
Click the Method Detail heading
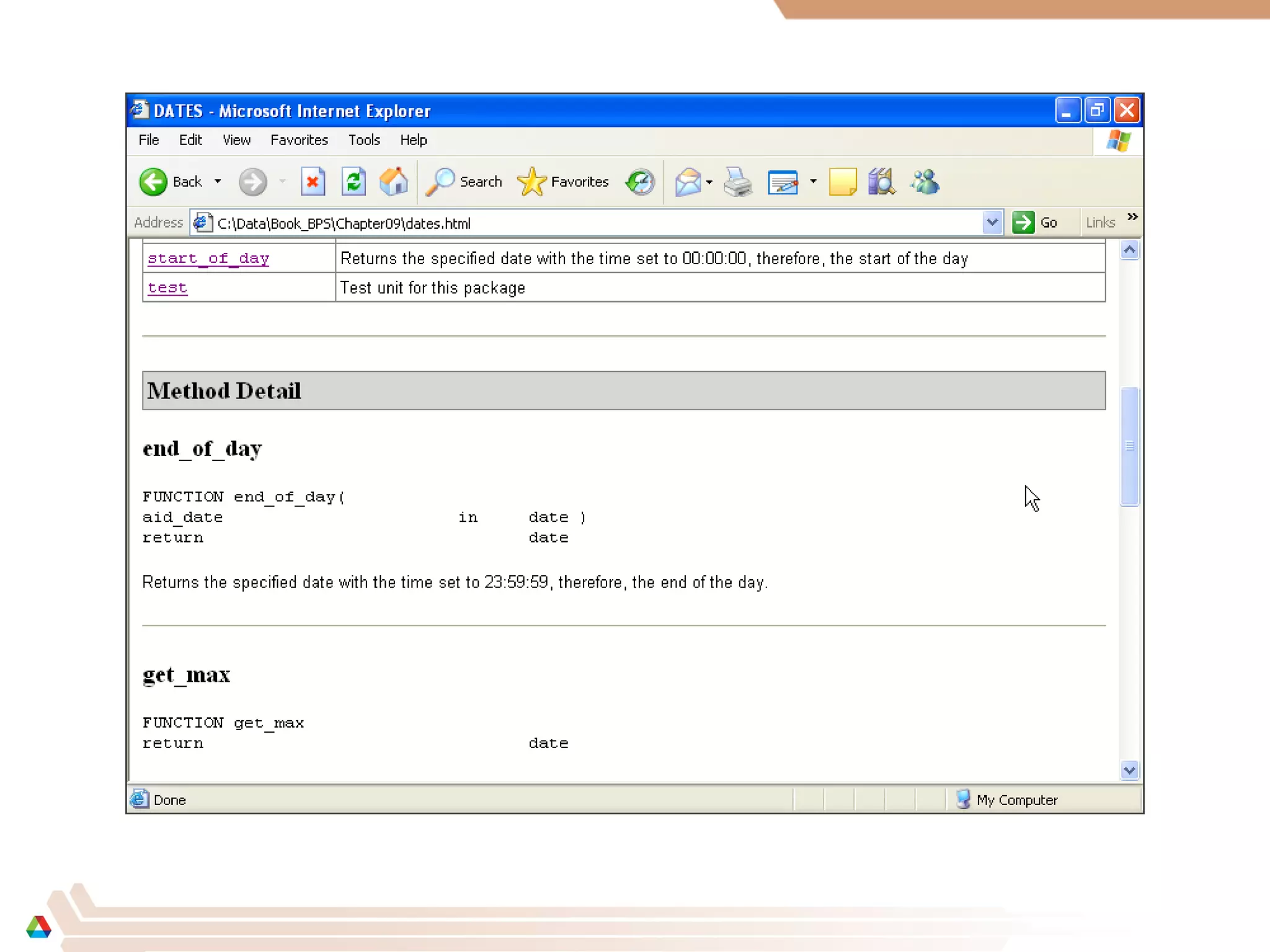[224, 390]
